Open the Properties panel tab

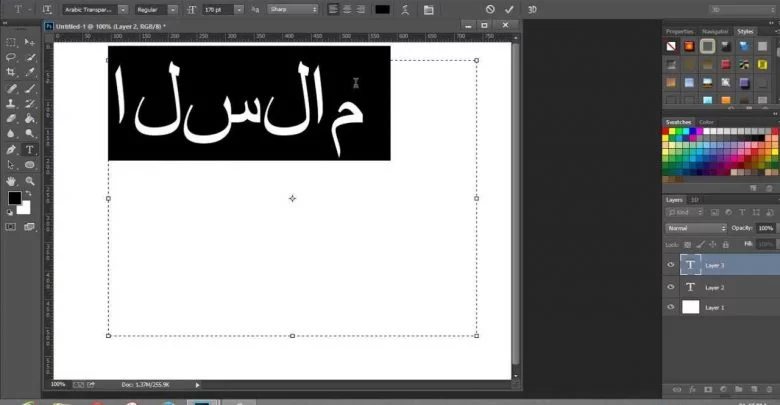(680, 31)
